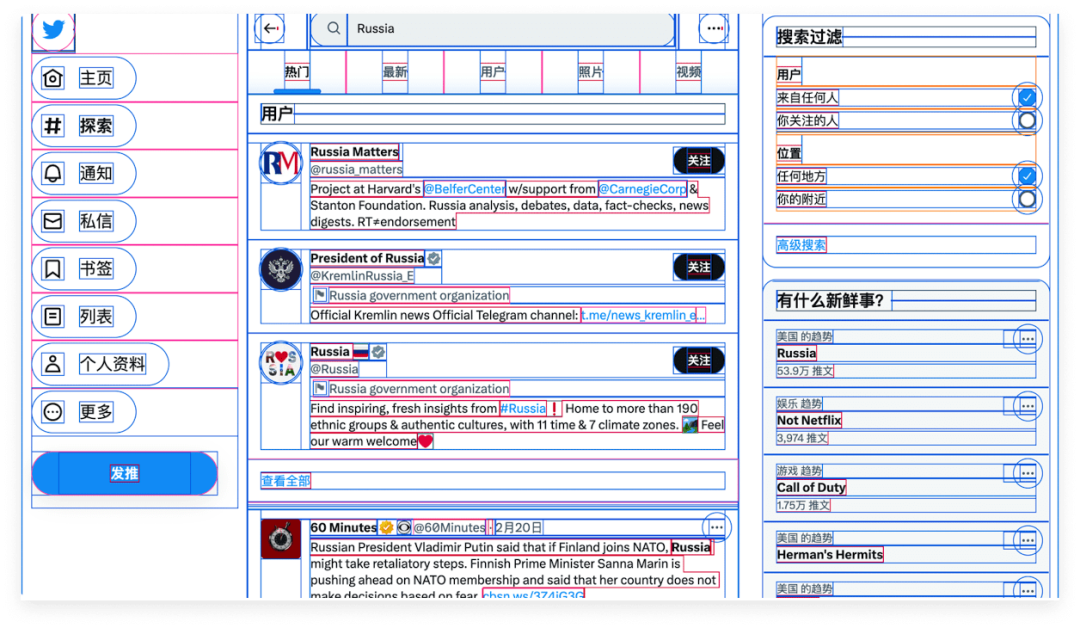Screen dimensions: 1080x628
Task: Open the 探索 explore hashtag icon
Action: 53,126
